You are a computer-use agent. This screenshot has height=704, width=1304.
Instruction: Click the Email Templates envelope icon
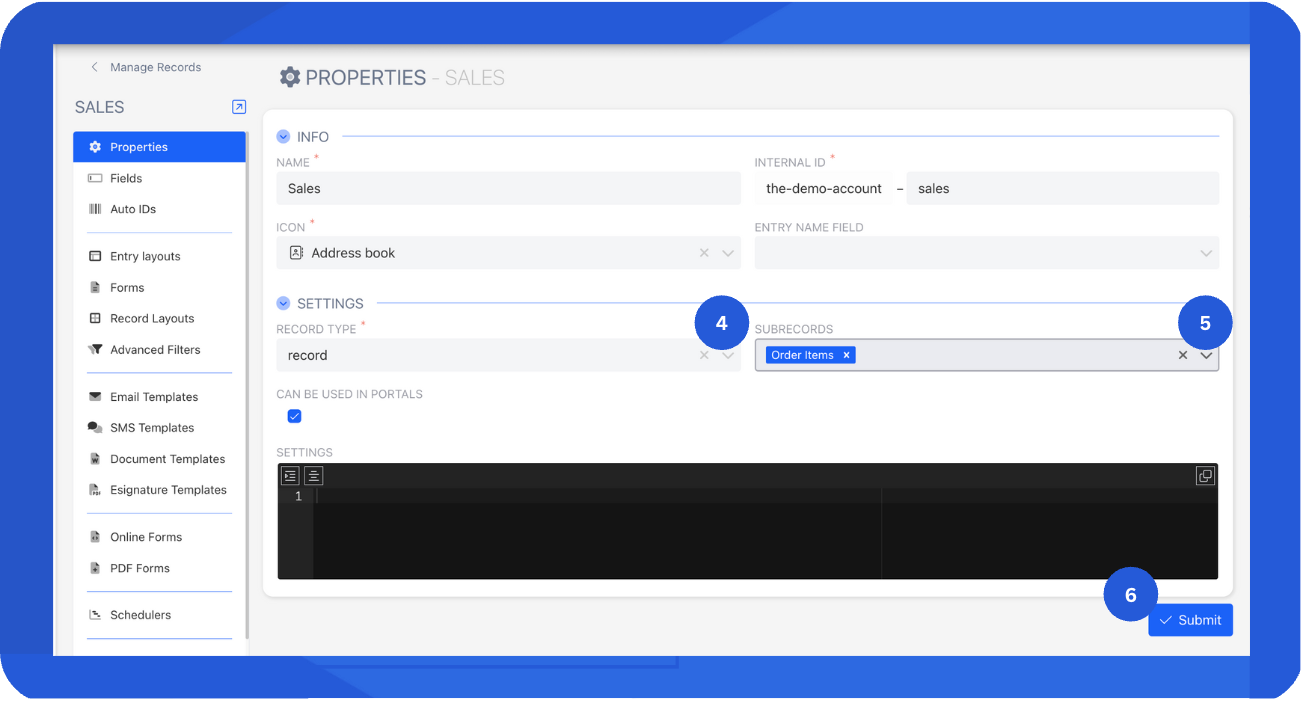coord(95,397)
